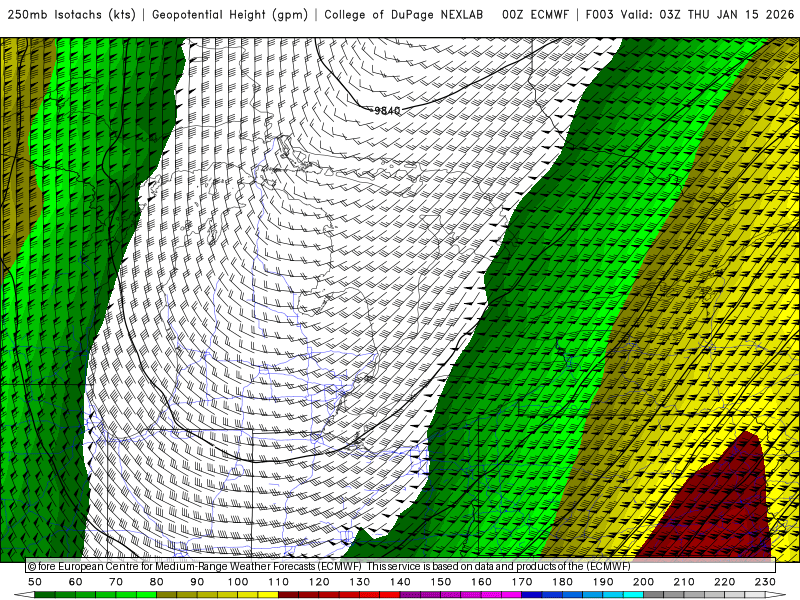The image size is (800, 600).
Task: Click the ECMWF copyright notice text
Action: pos(329,566)
